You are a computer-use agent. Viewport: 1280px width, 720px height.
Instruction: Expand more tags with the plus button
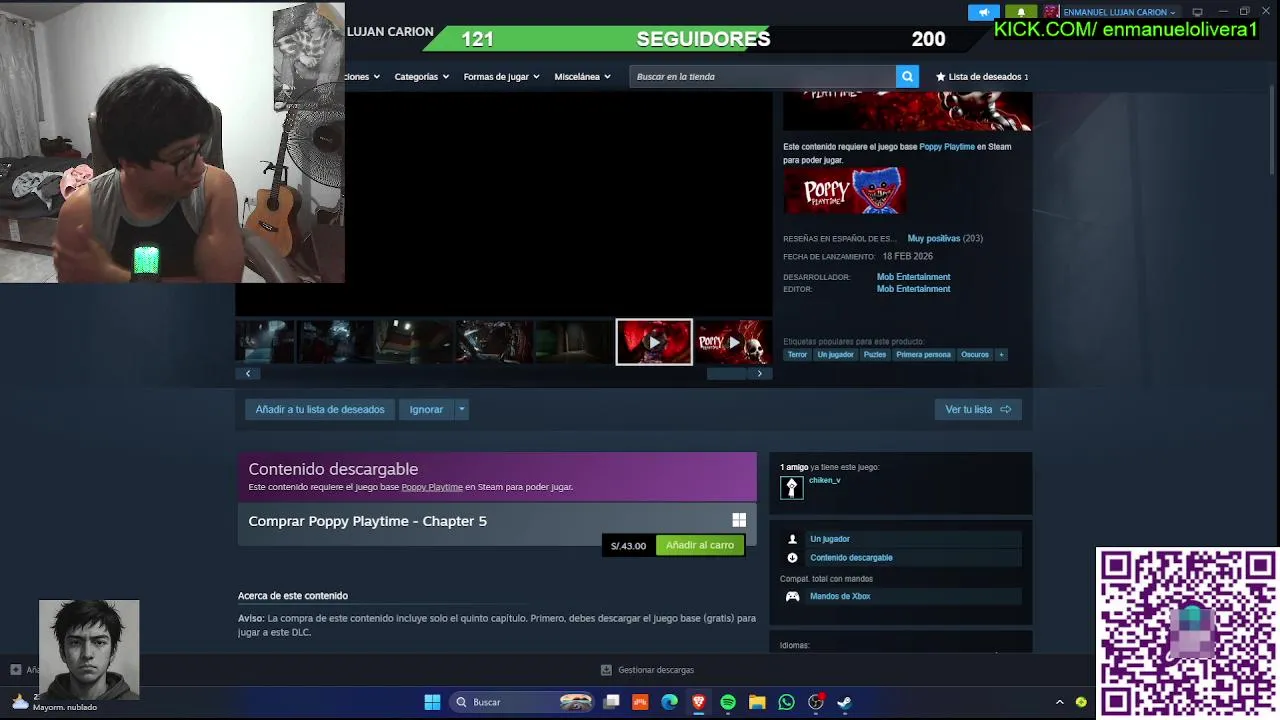(1001, 354)
